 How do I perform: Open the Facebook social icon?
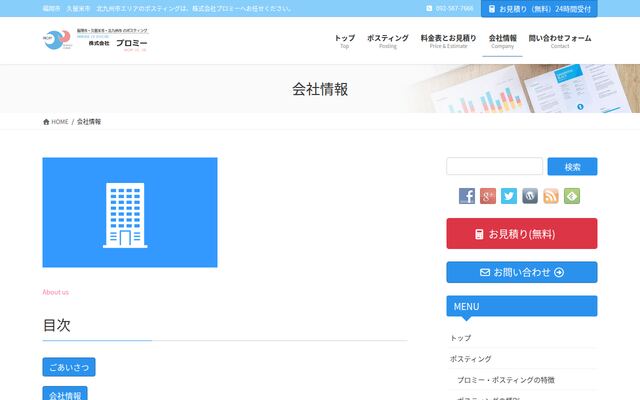click(x=467, y=196)
